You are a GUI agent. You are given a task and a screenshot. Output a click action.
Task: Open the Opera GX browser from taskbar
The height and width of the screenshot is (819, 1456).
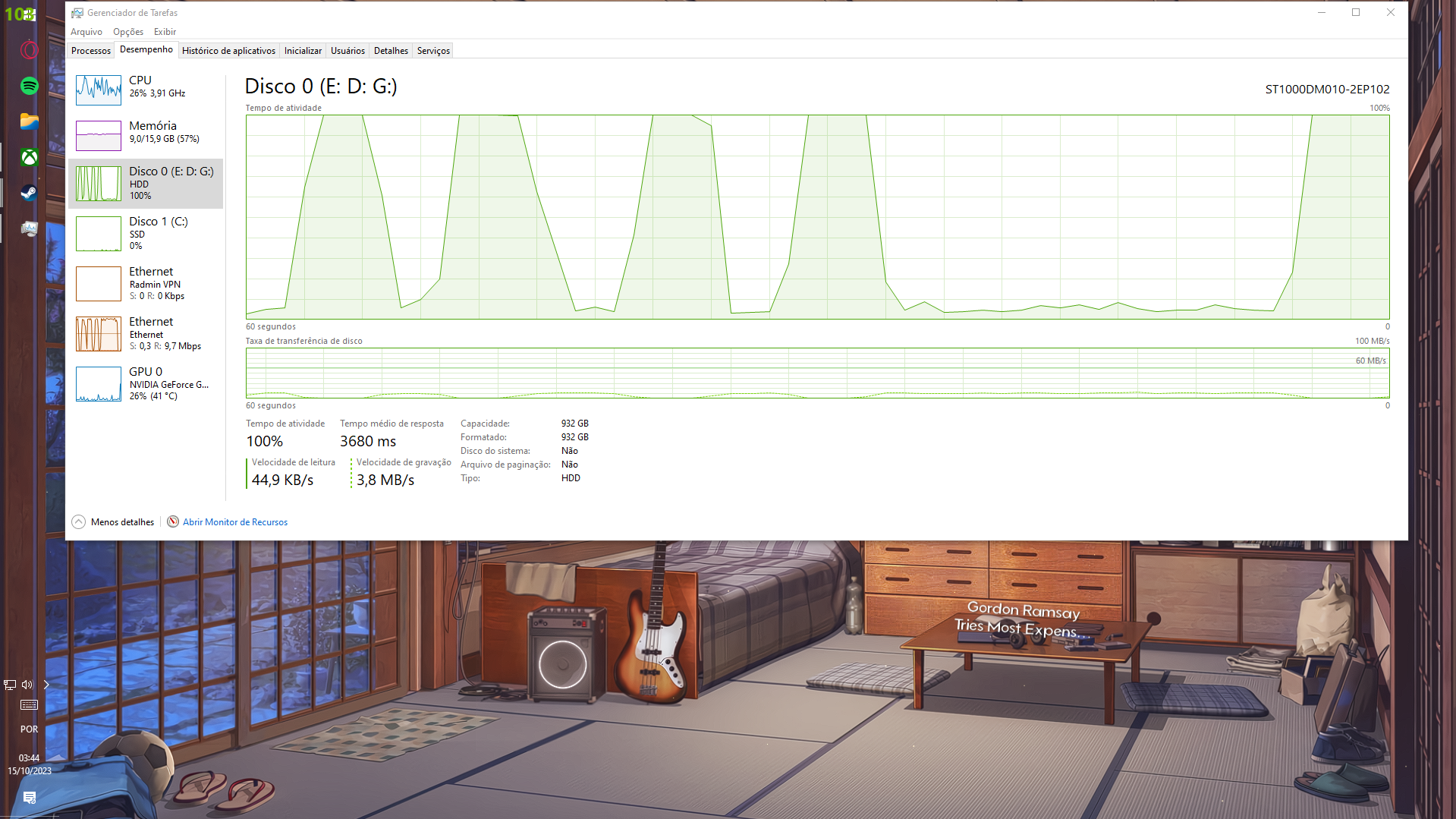(x=29, y=50)
